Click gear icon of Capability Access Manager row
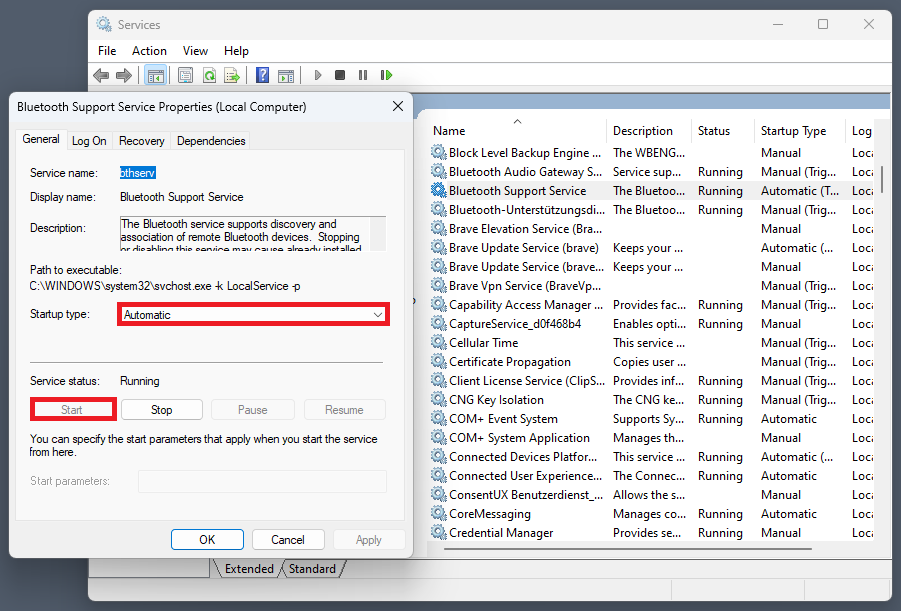This screenshot has height=611, width=901. (x=438, y=304)
